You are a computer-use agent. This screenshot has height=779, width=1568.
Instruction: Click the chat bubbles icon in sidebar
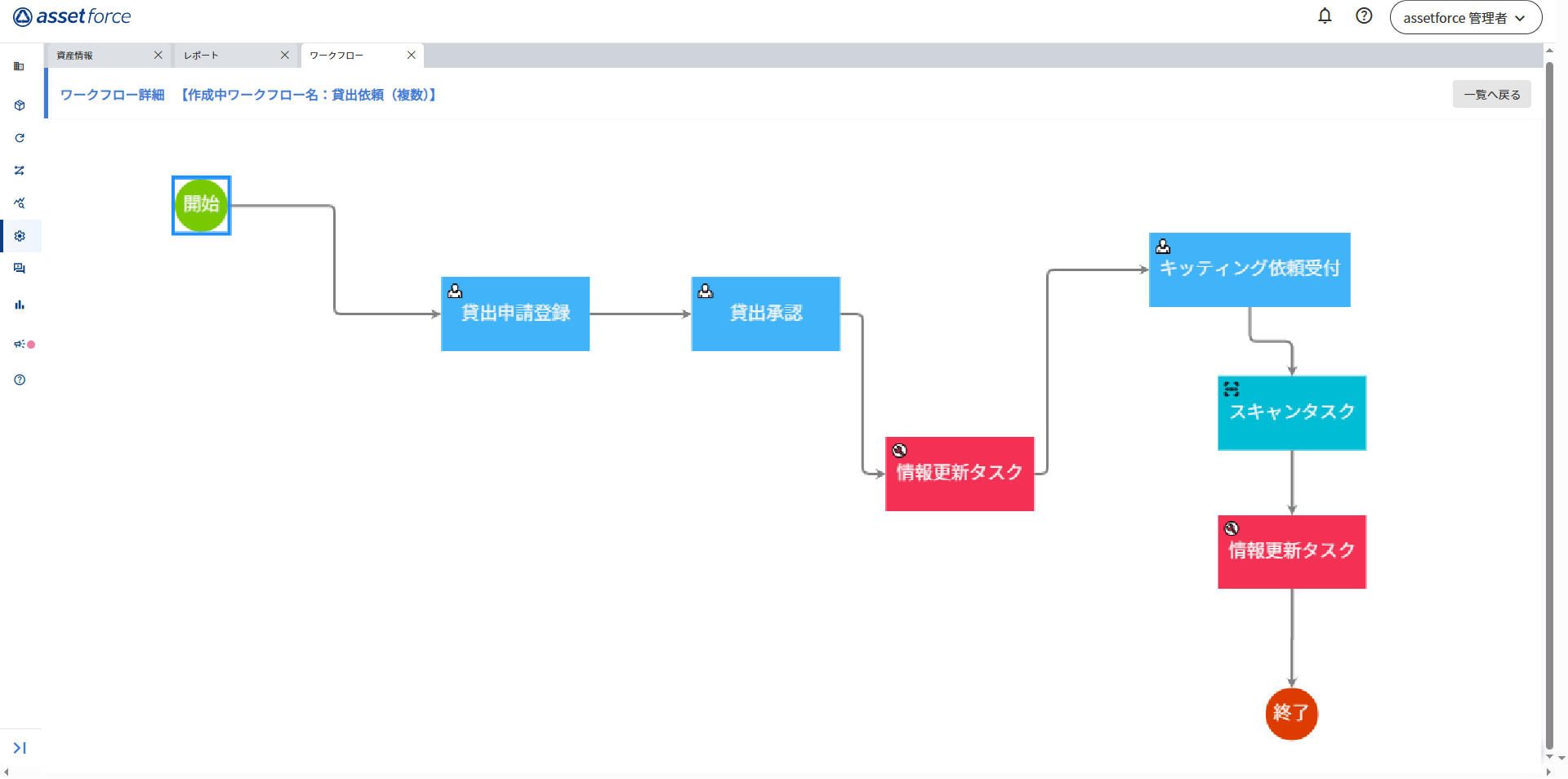click(20, 269)
